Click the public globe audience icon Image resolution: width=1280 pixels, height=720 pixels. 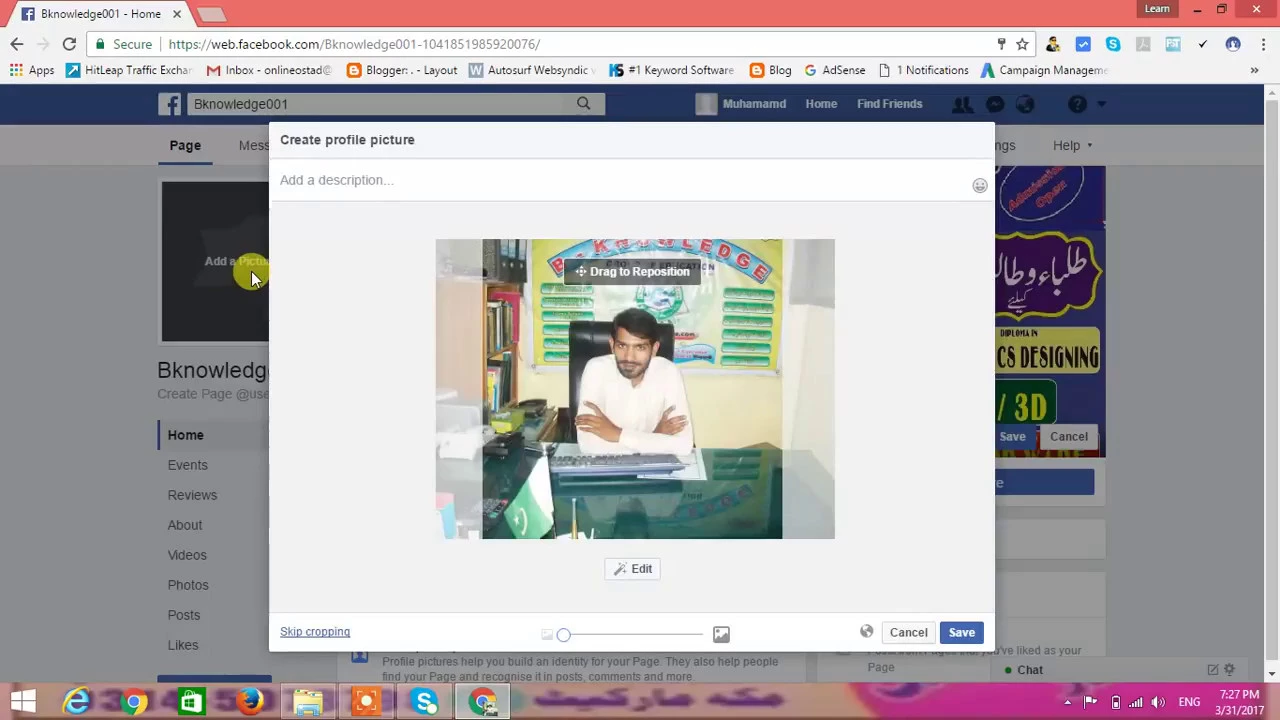coord(867,632)
